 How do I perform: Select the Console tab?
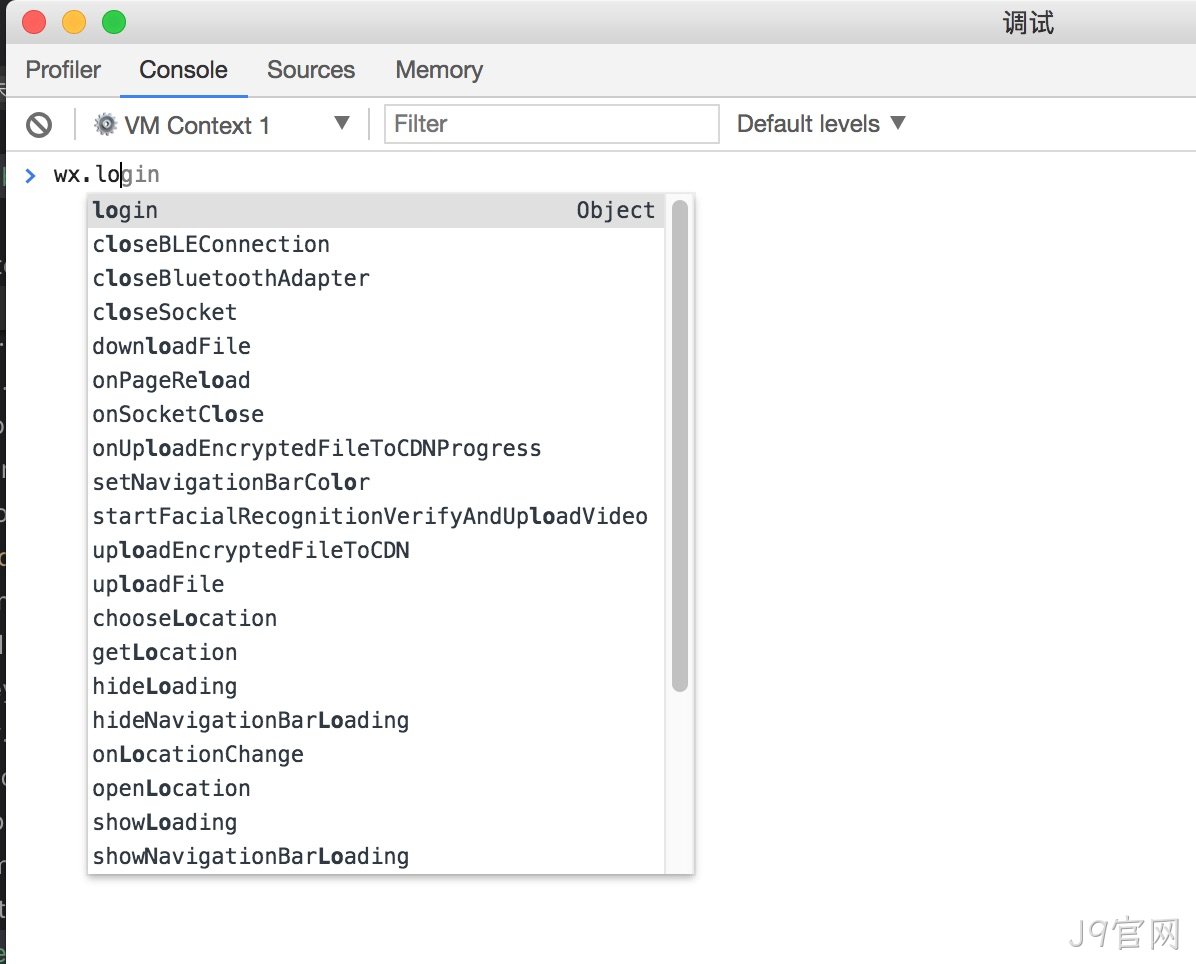pyautogui.click(x=183, y=69)
